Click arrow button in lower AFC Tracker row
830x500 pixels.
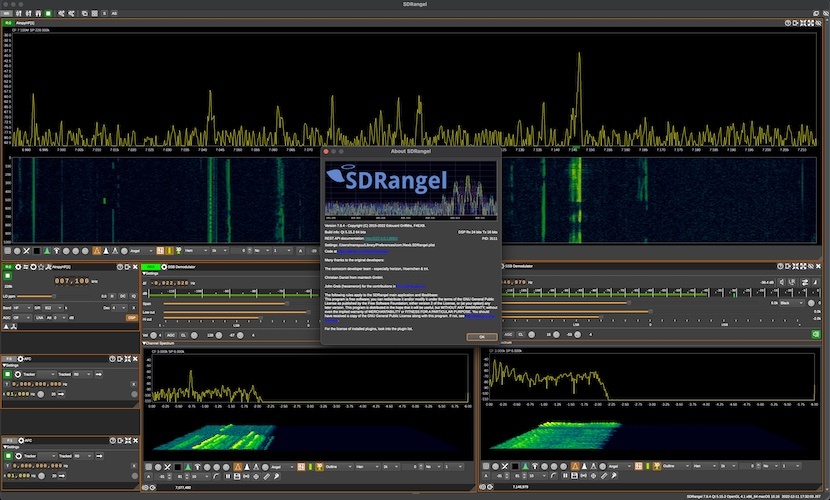tap(98, 456)
